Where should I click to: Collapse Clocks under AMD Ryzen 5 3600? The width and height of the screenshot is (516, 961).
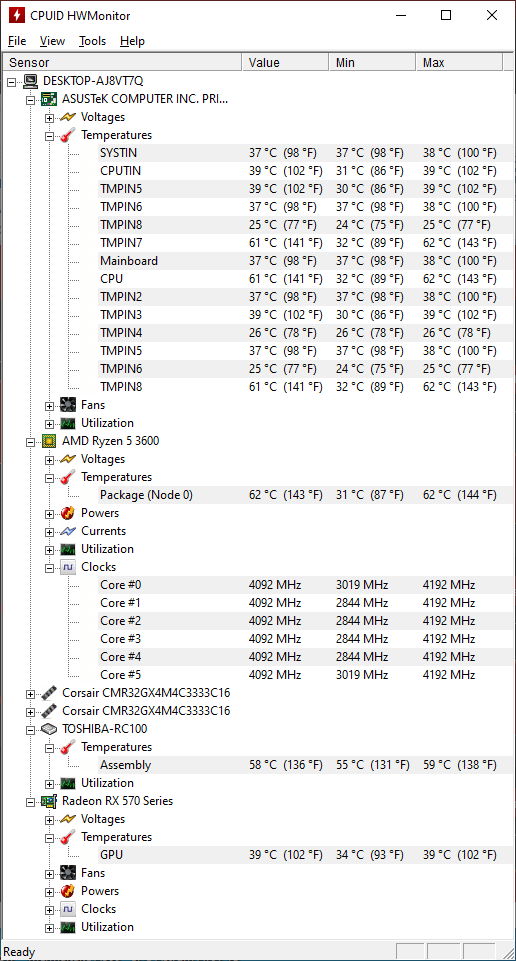(x=50, y=567)
